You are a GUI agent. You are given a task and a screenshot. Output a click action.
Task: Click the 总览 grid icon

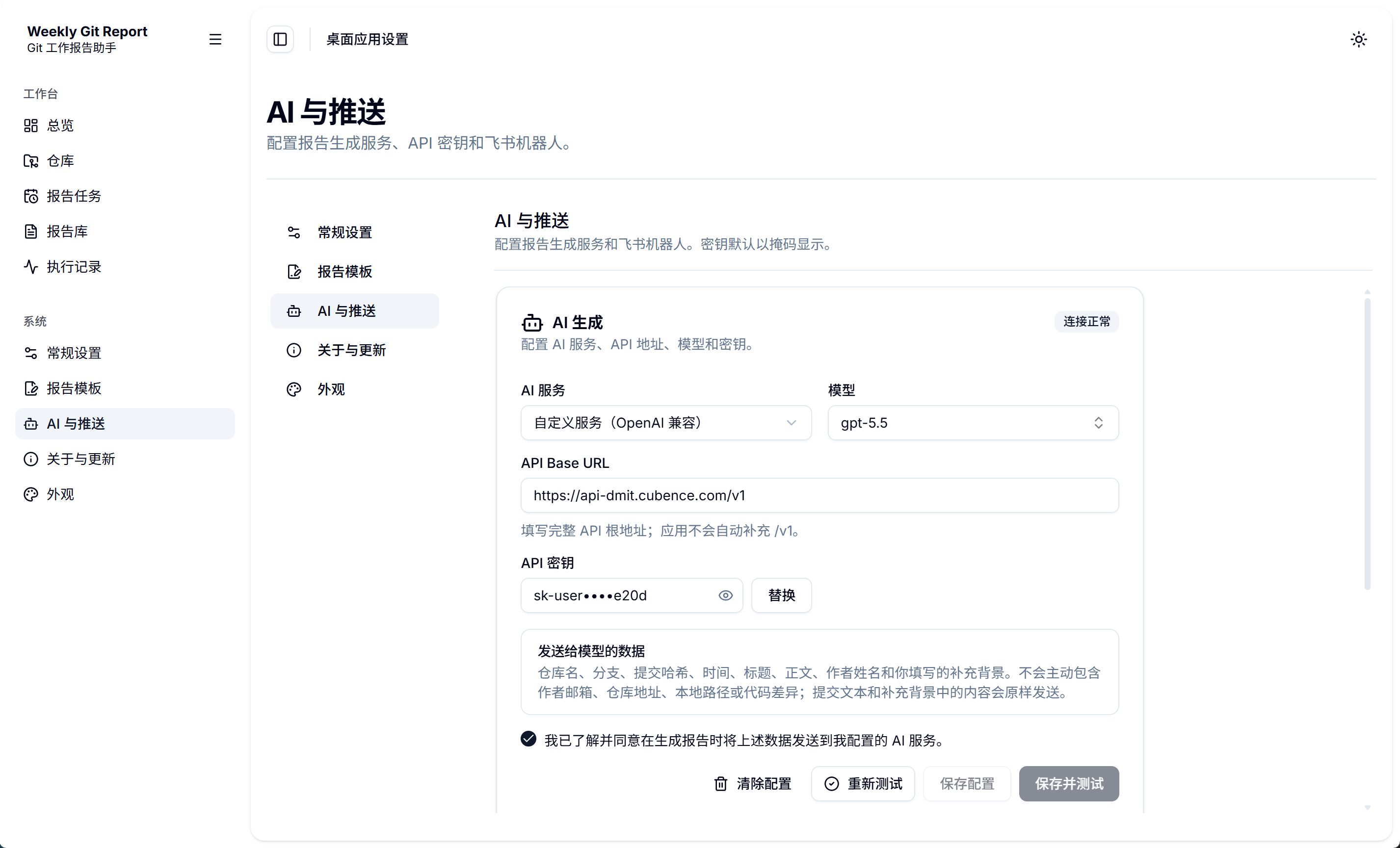[x=31, y=126]
